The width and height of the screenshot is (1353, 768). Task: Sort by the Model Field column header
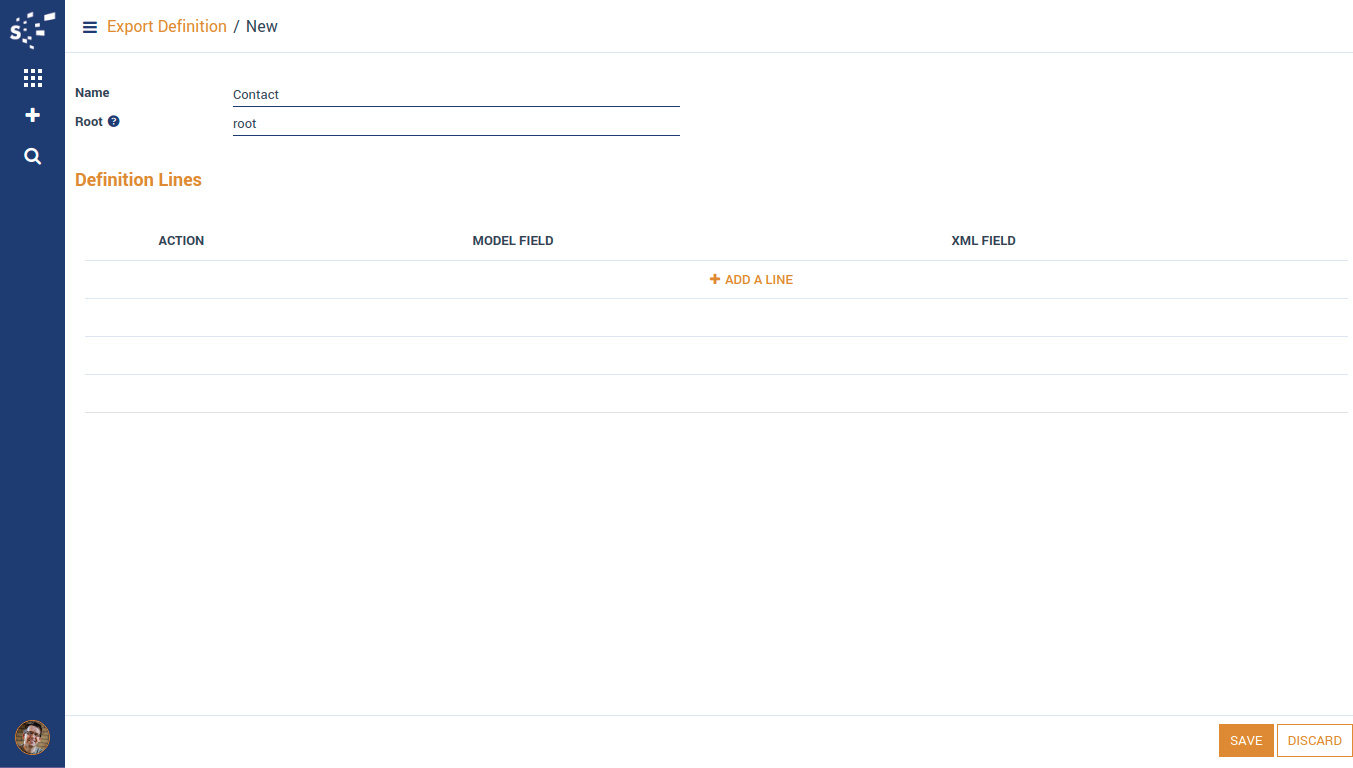(x=513, y=241)
